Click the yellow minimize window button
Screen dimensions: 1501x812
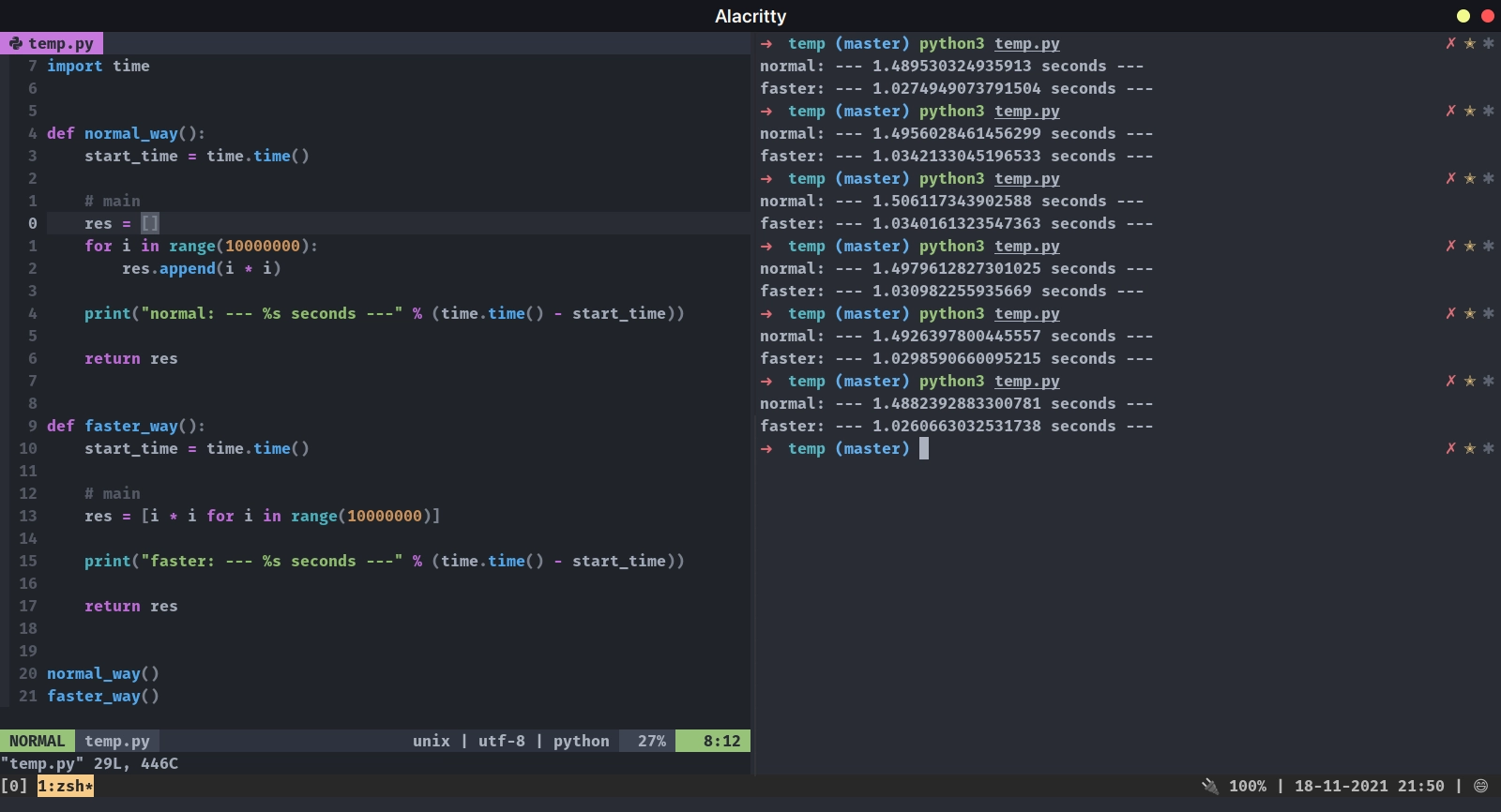1463,16
